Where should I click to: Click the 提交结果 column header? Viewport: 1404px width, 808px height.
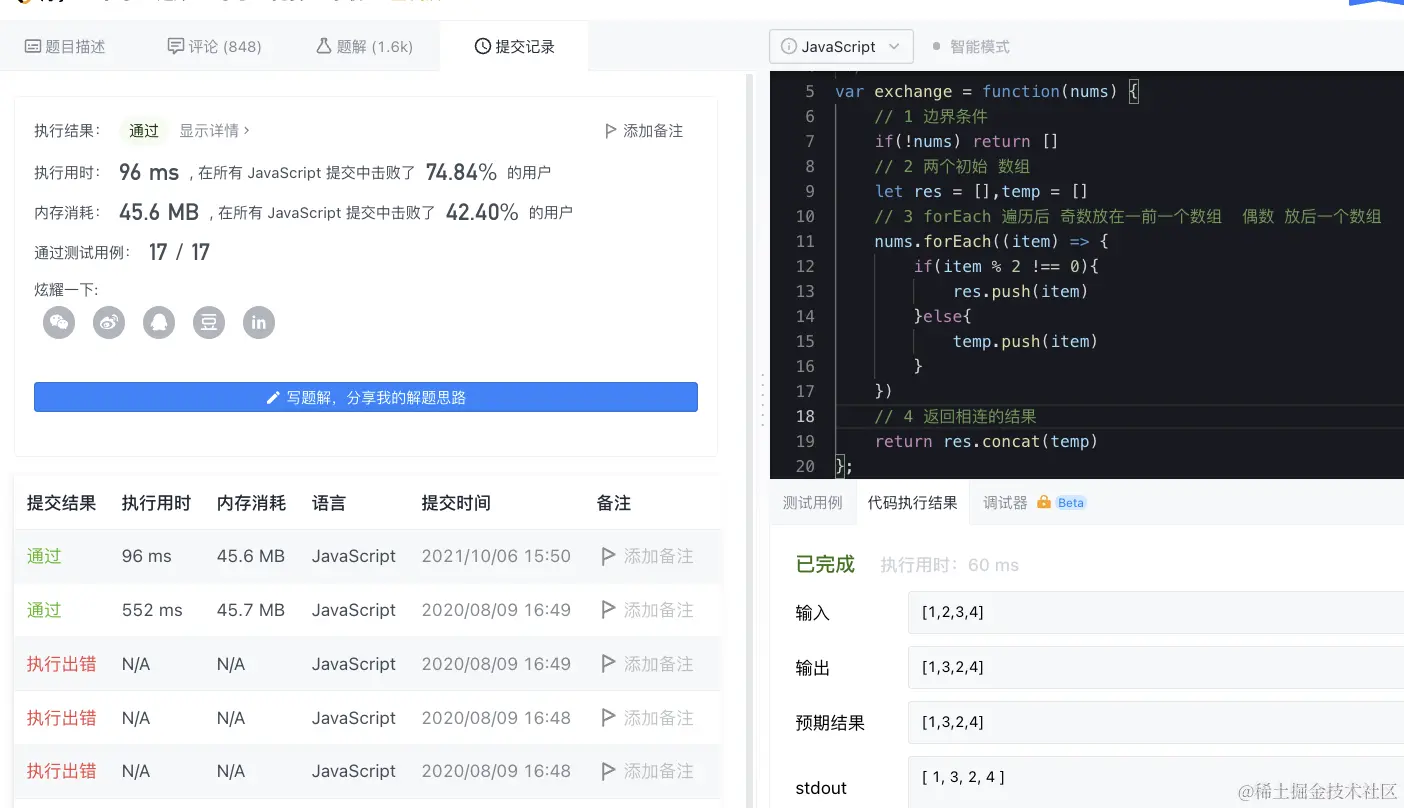(x=62, y=503)
